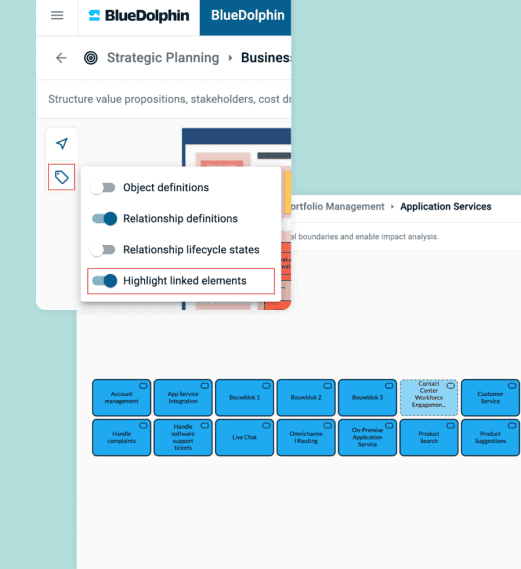Click service icon on Handle complaints
This screenshot has width=521, height=569.
coord(143,426)
